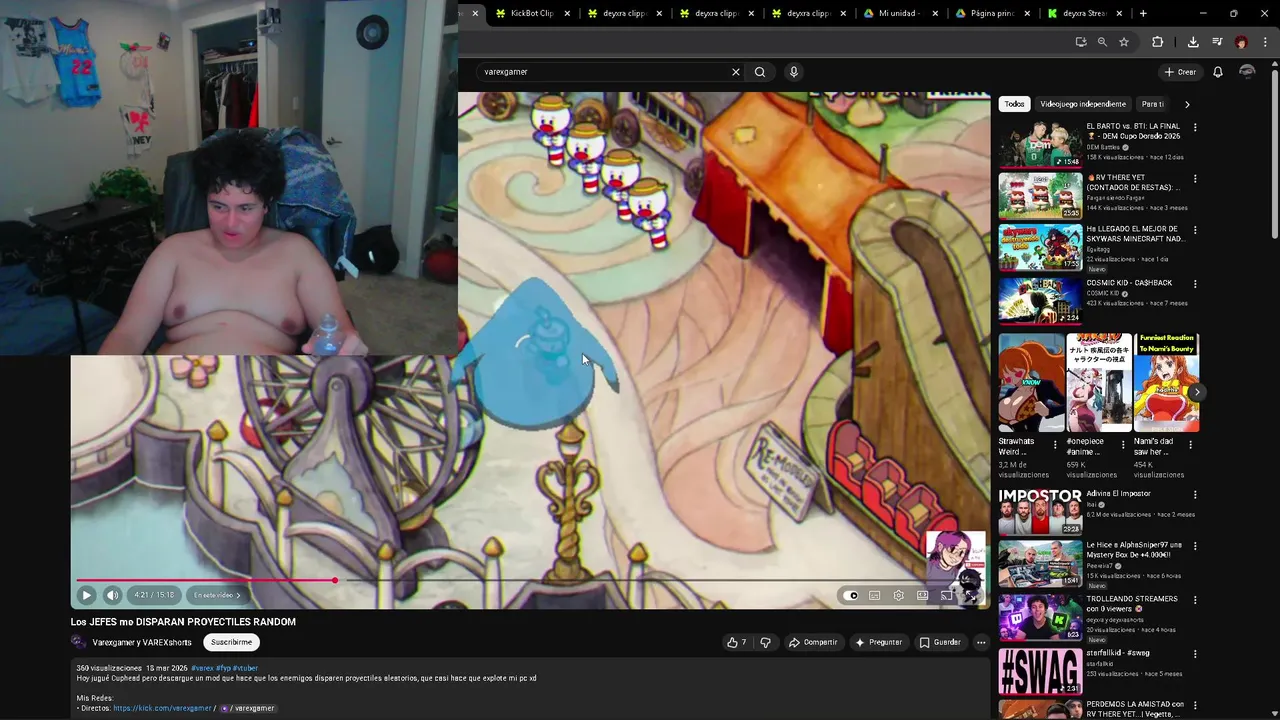Viewport: 1280px width, 720px height.
Task: Open the #varex hashtag link
Action: click(x=203, y=668)
